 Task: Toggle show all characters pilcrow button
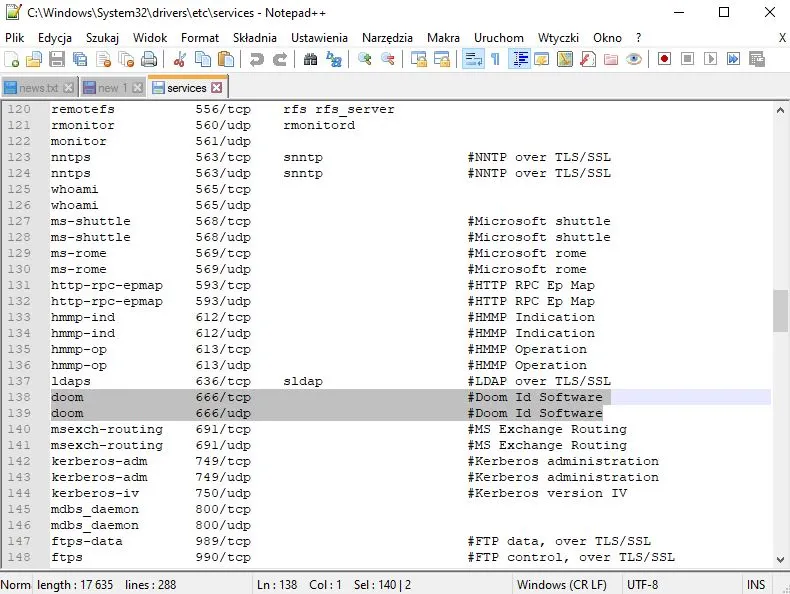pyautogui.click(x=495, y=60)
